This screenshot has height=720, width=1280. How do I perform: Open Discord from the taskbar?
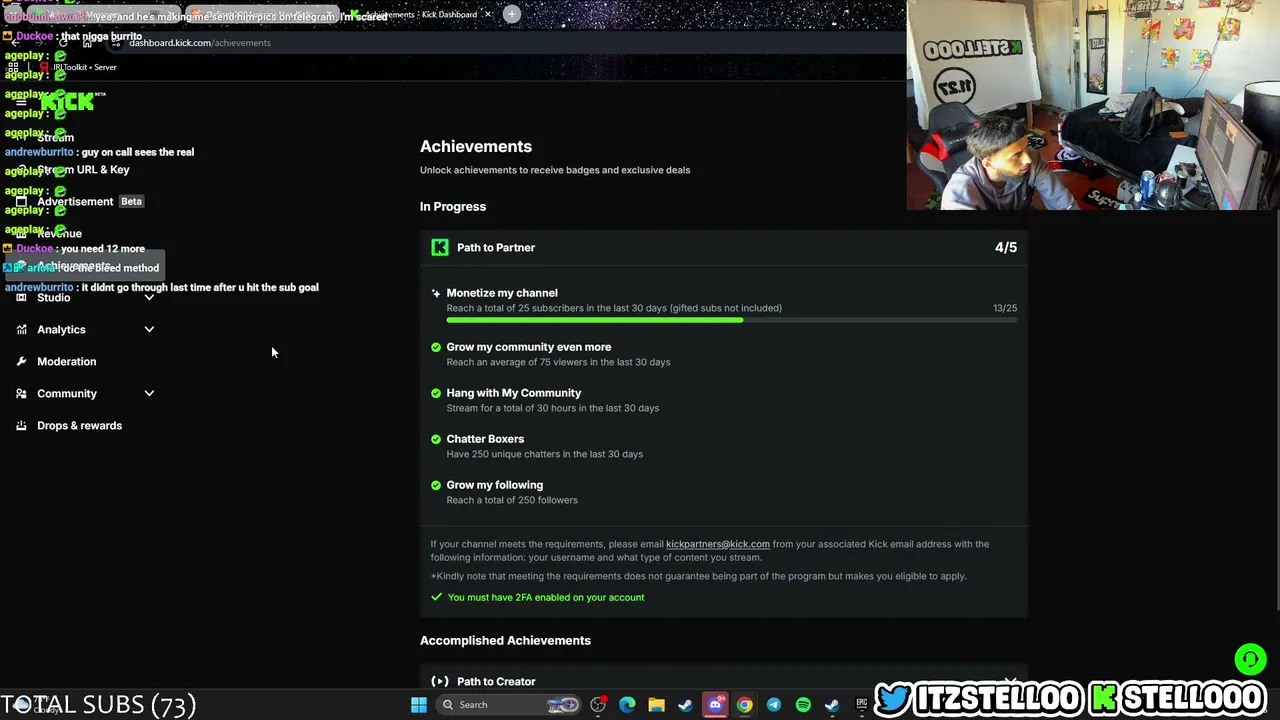[x=715, y=705]
